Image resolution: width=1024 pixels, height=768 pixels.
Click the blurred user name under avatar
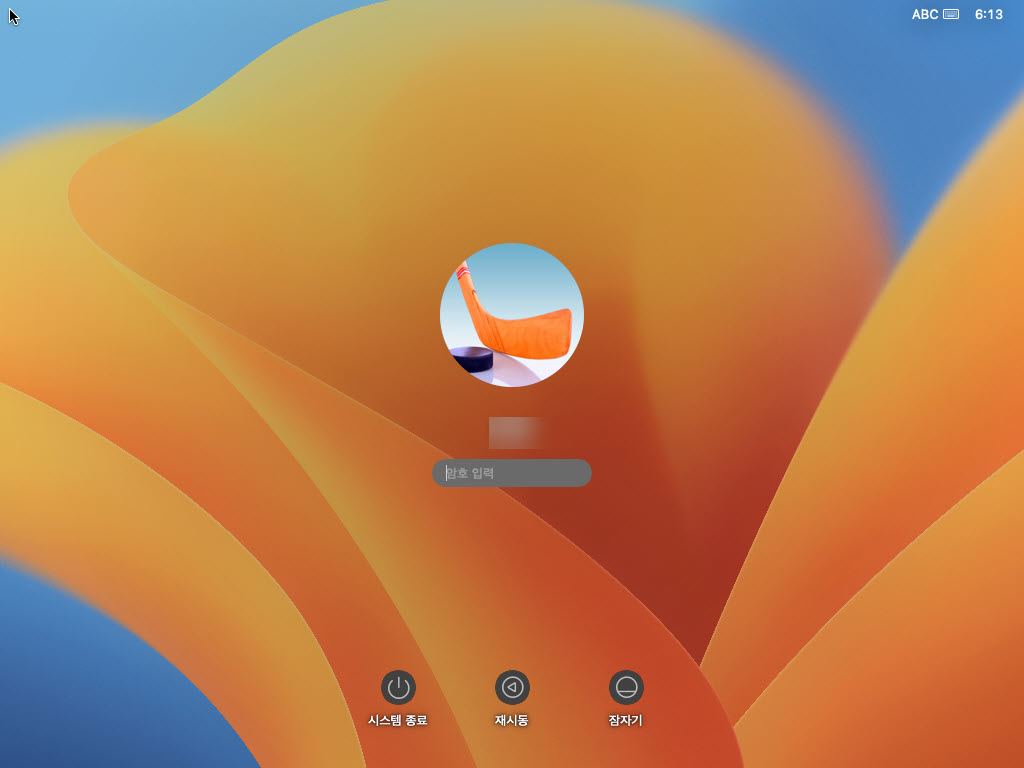(516, 432)
